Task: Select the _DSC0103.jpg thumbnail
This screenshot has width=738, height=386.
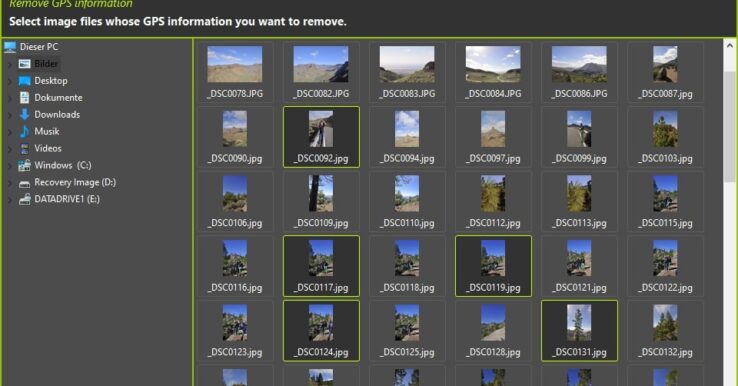Action: [666, 137]
